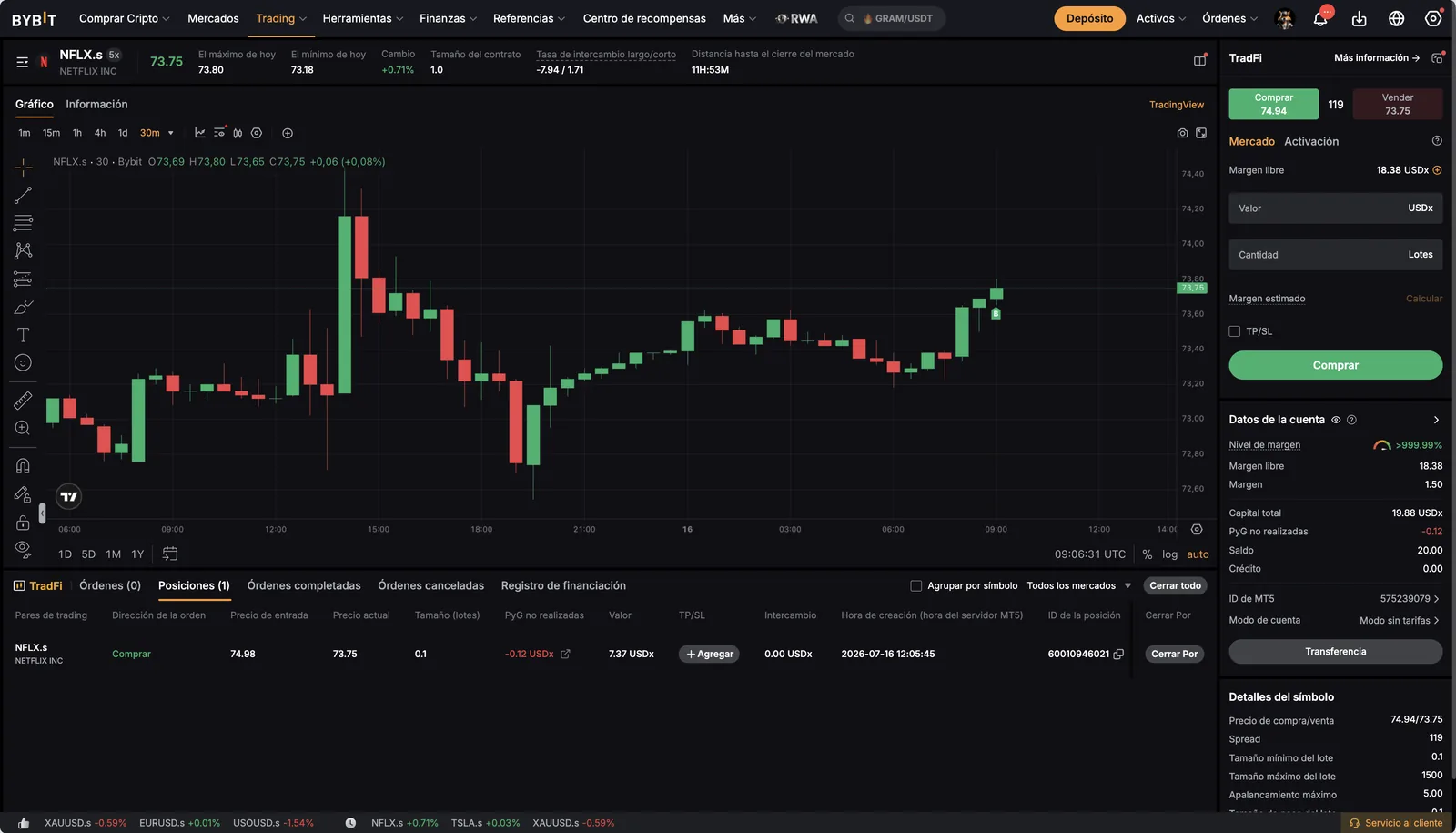Select the trend line drawing tool

pos(23,195)
